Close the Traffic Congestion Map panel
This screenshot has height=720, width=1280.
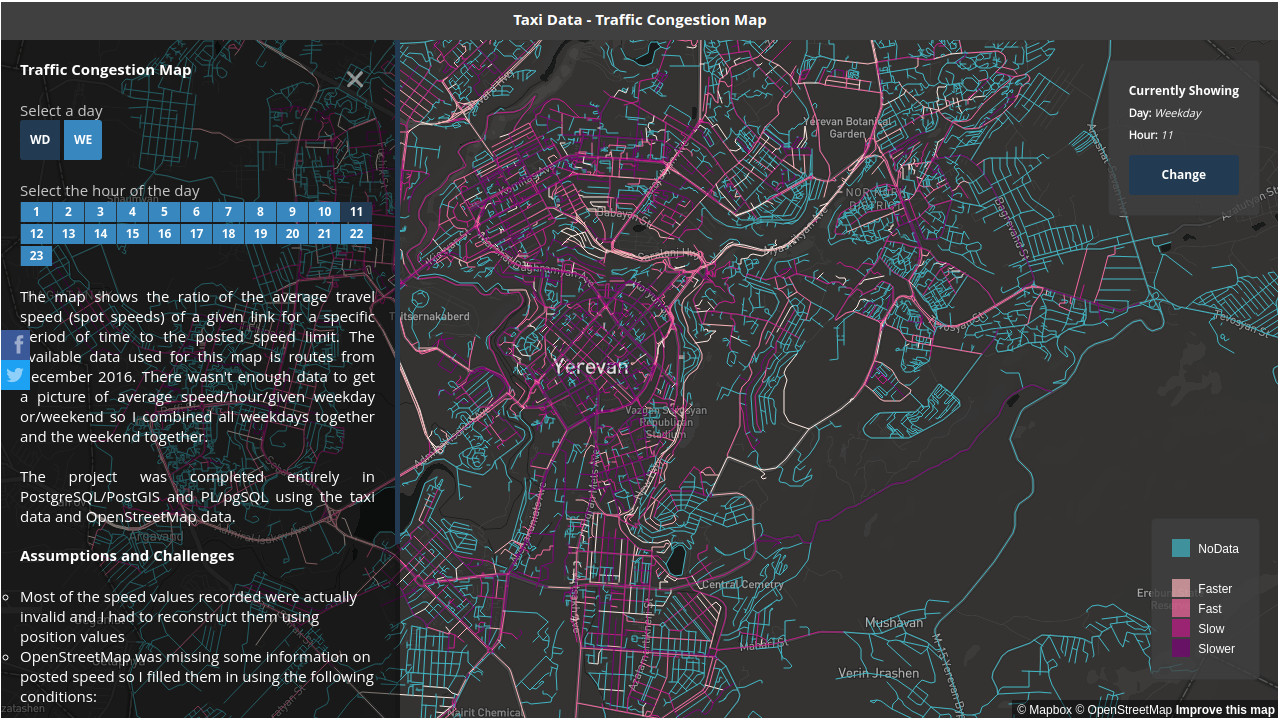click(x=355, y=80)
